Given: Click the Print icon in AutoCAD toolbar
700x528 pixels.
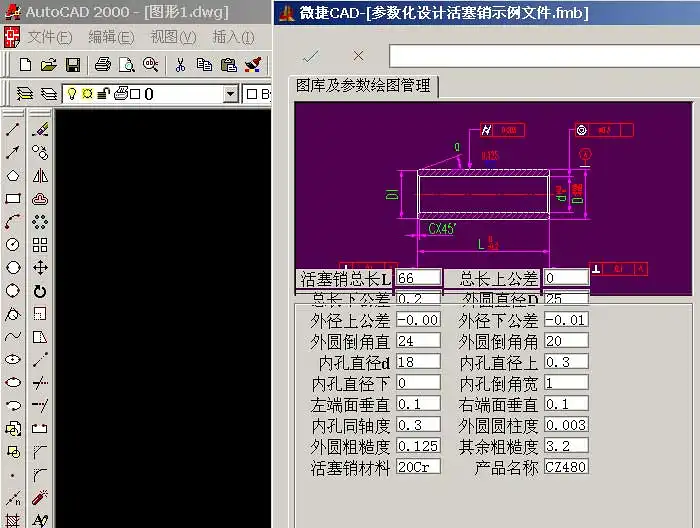Looking at the screenshot, I should (103, 65).
